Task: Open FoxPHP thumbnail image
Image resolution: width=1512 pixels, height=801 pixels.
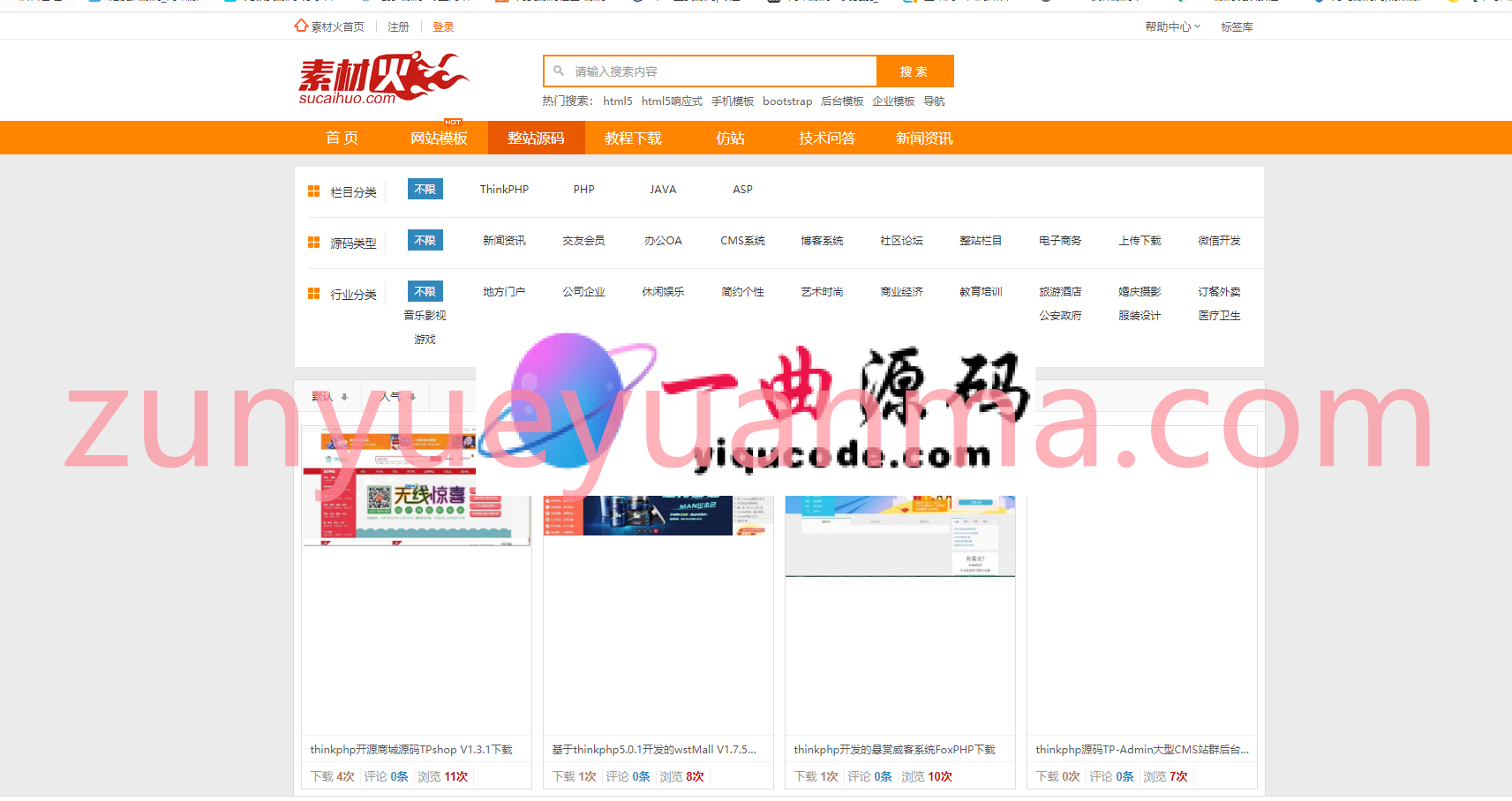Action: [900, 535]
